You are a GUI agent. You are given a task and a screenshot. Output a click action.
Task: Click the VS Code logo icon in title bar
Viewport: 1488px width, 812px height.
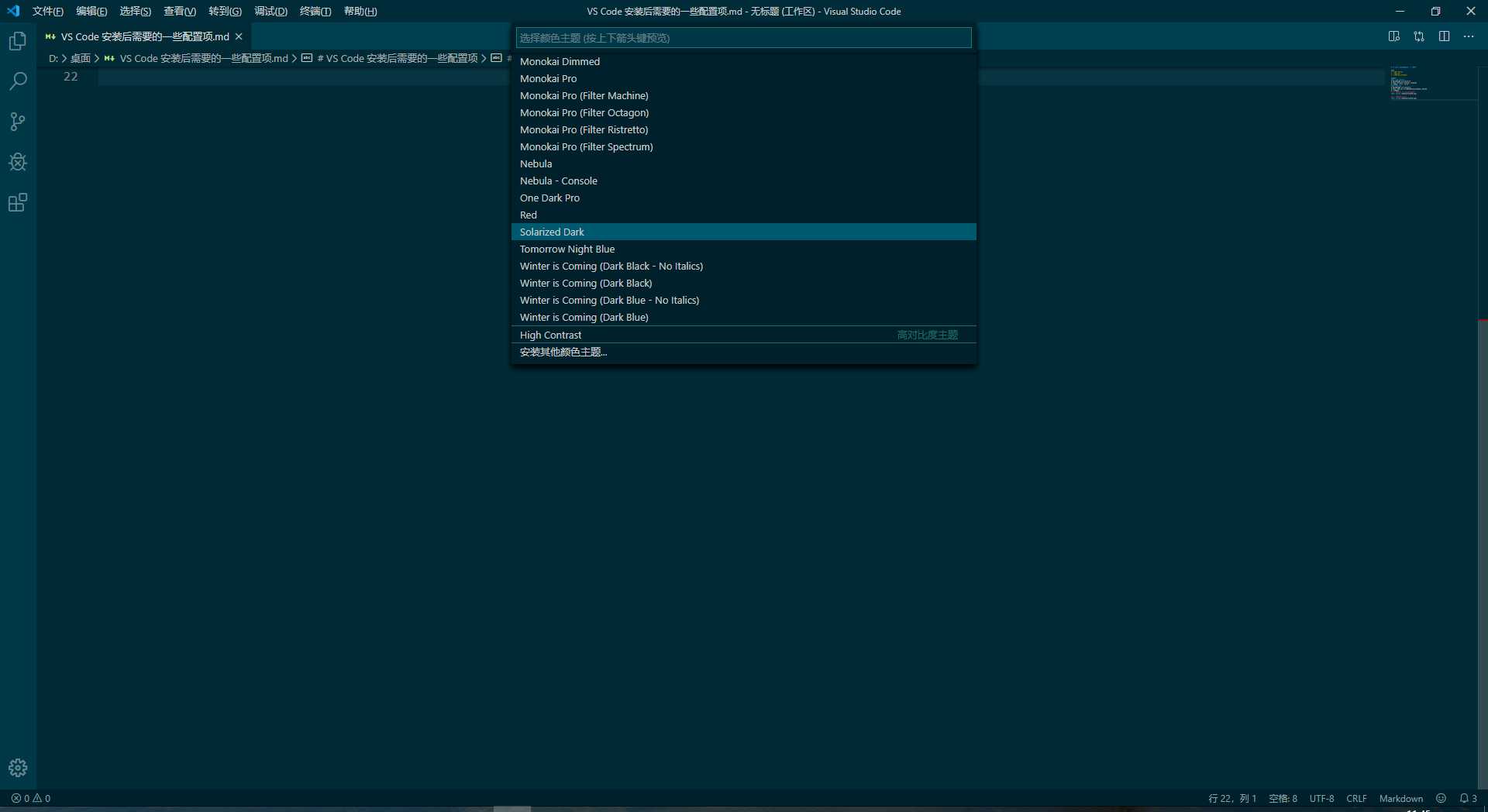point(13,11)
